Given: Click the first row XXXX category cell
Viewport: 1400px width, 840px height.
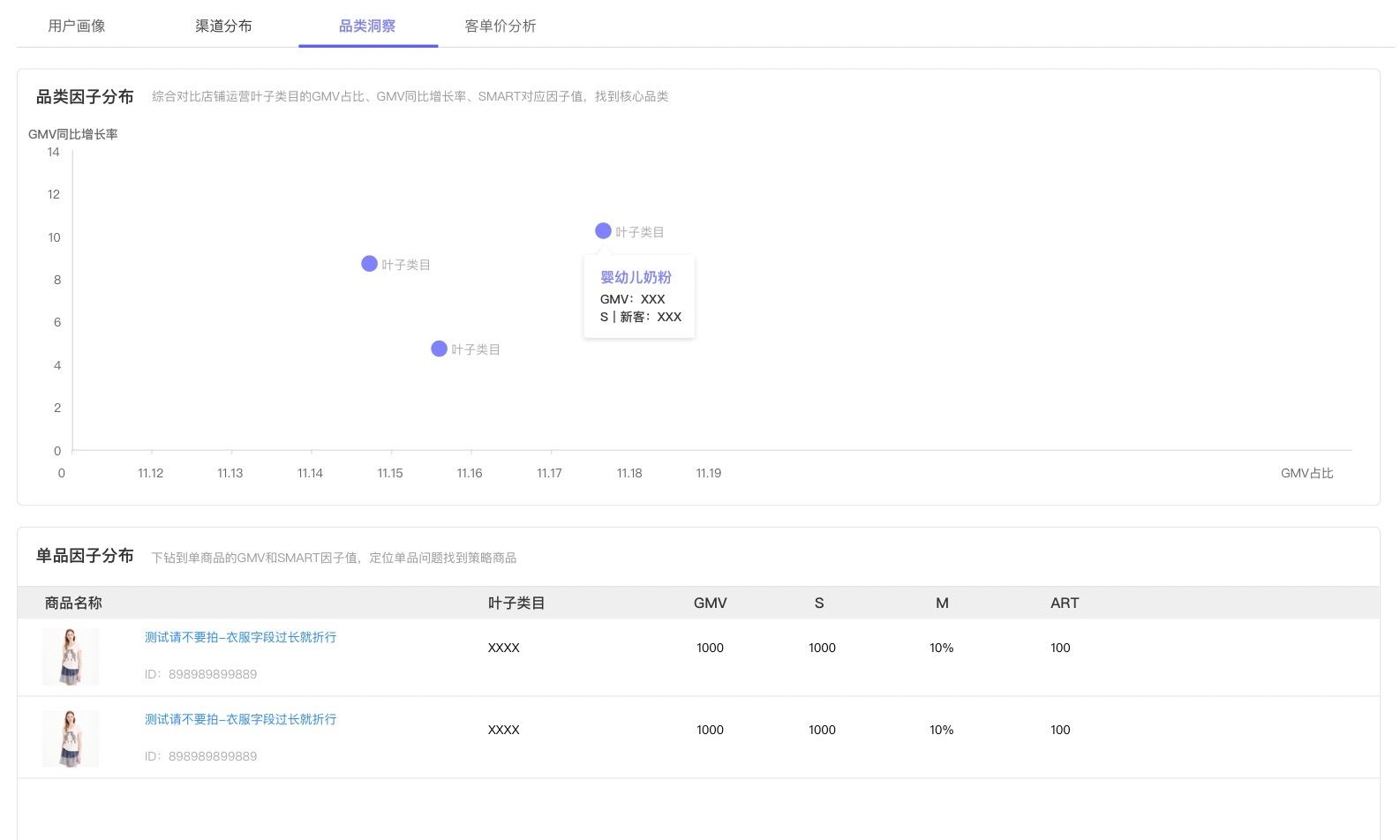Looking at the screenshot, I should tap(504, 648).
